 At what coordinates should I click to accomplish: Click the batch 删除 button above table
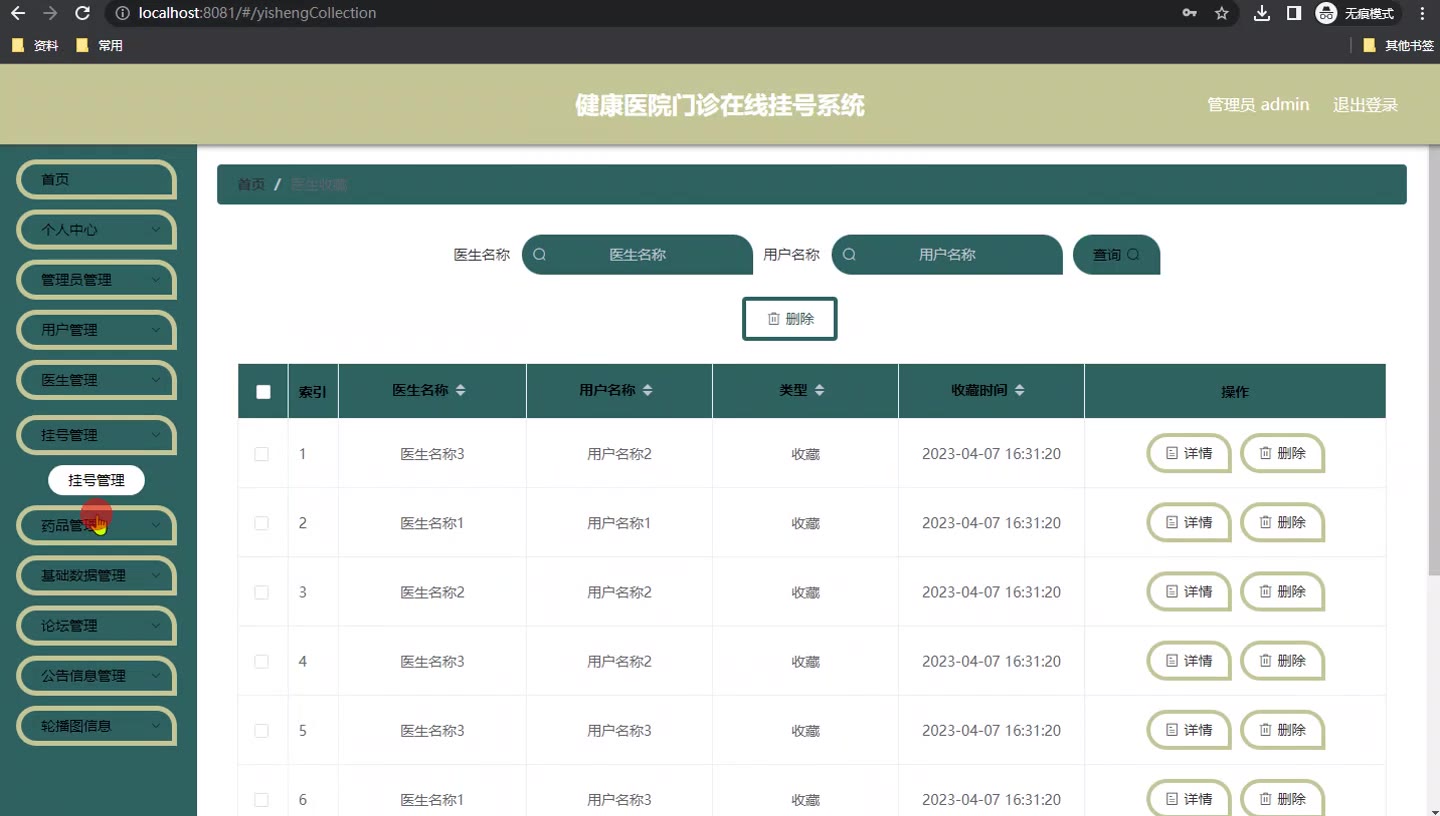tap(790, 319)
